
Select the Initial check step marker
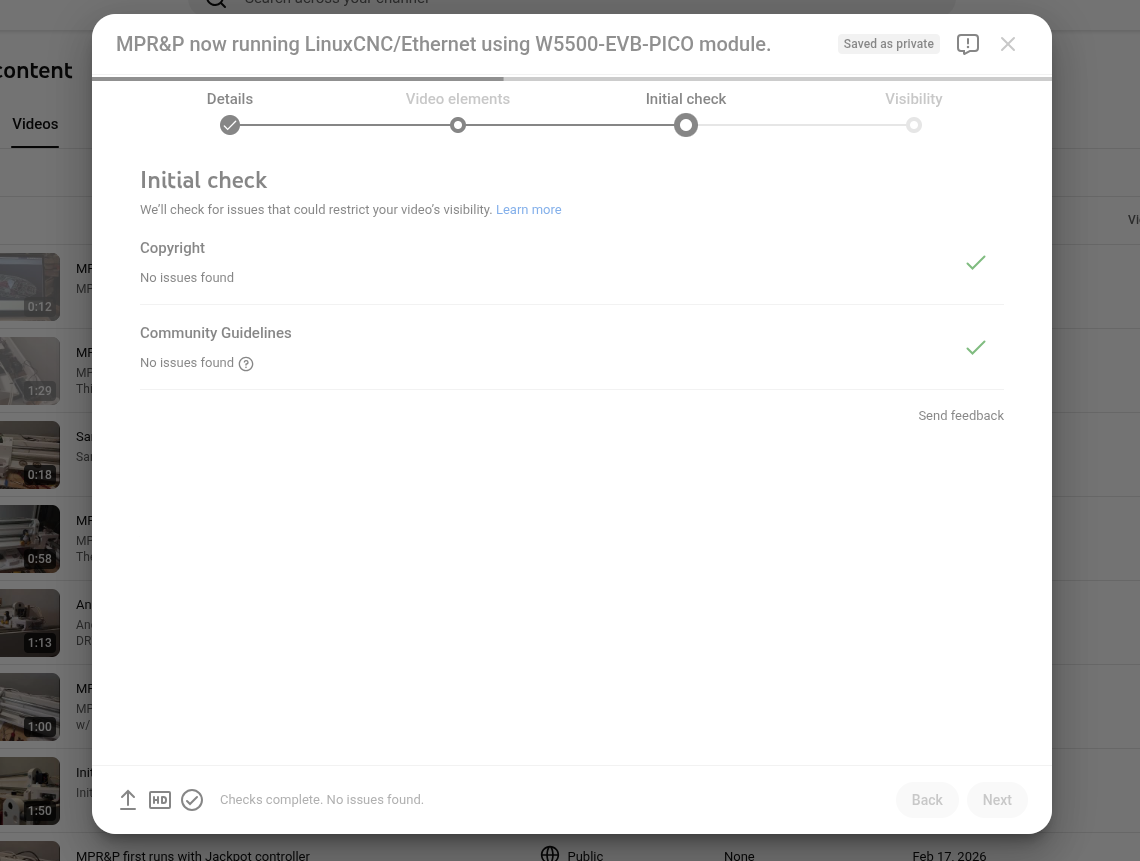[x=686, y=125]
